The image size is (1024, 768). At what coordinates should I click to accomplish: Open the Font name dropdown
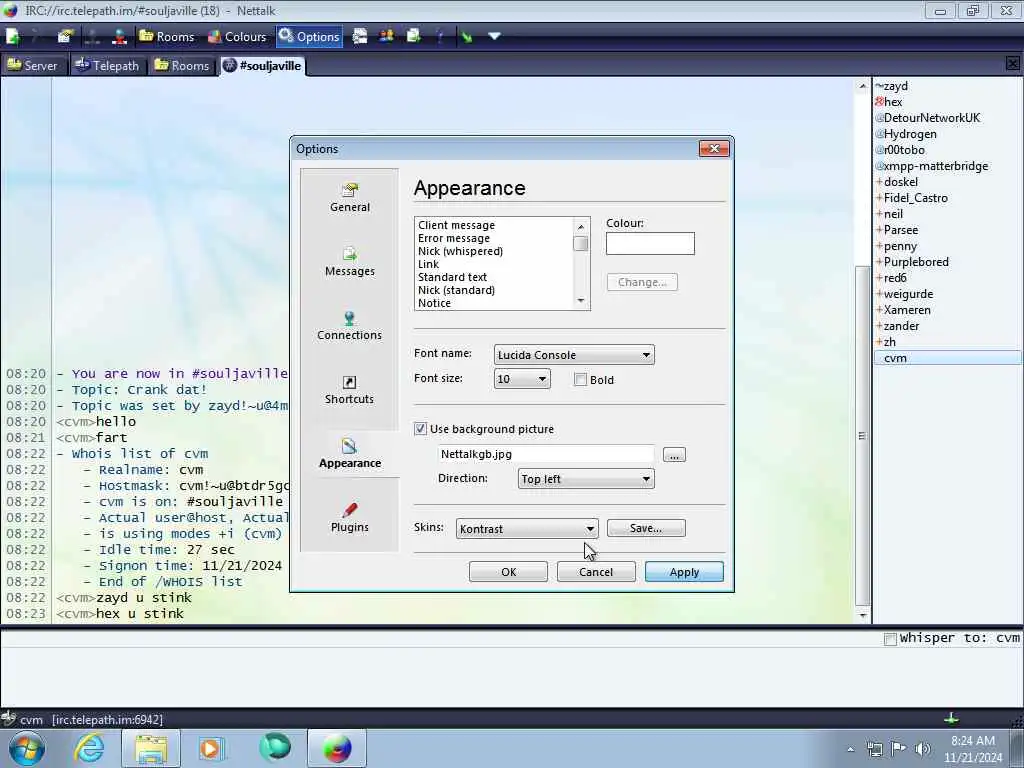(574, 355)
